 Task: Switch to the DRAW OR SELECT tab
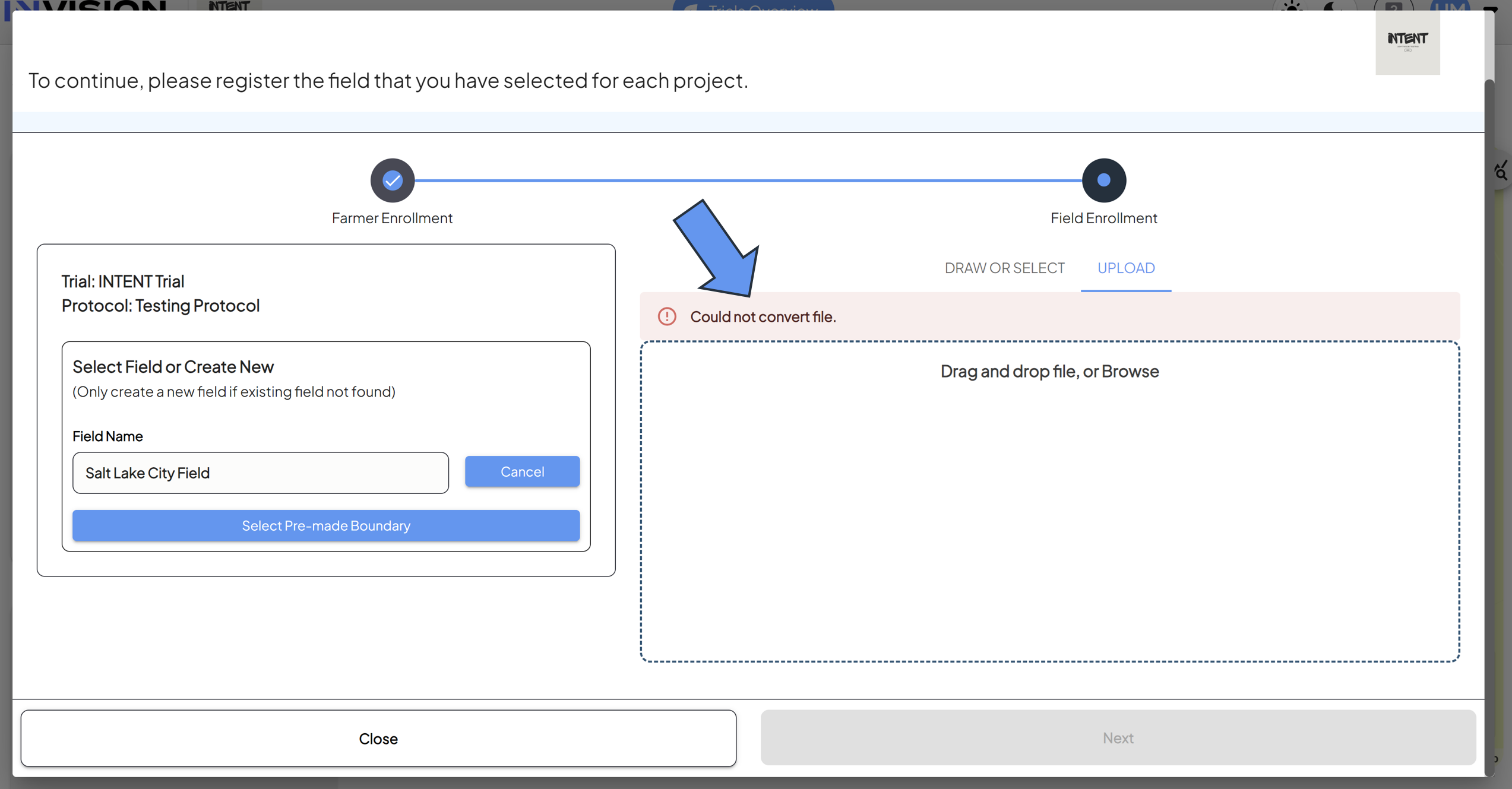click(x=1004, y=268)
